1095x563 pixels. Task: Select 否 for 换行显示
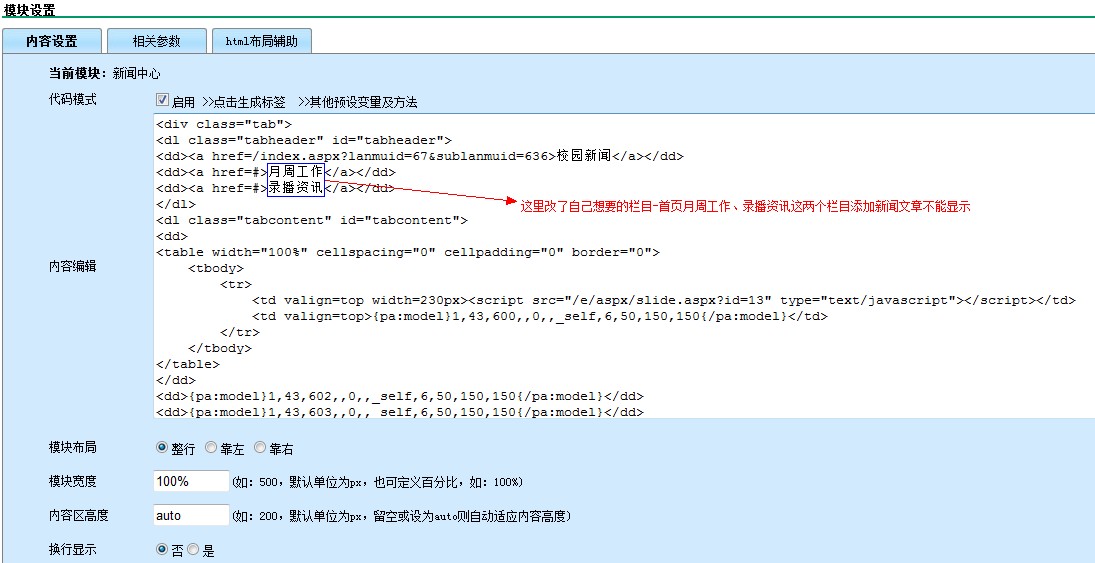162,550
